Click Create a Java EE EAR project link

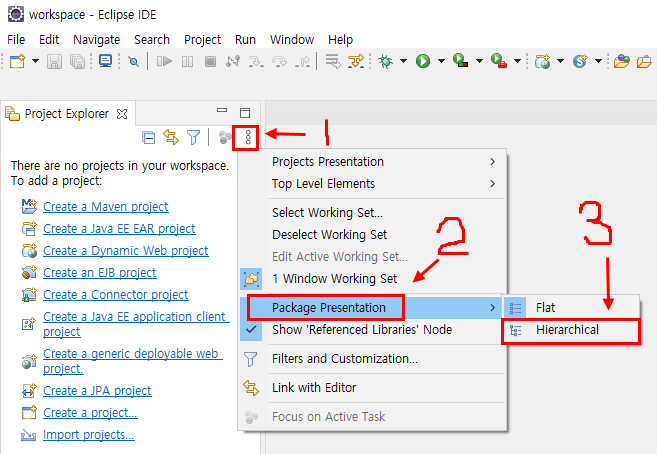coord(119,229)
